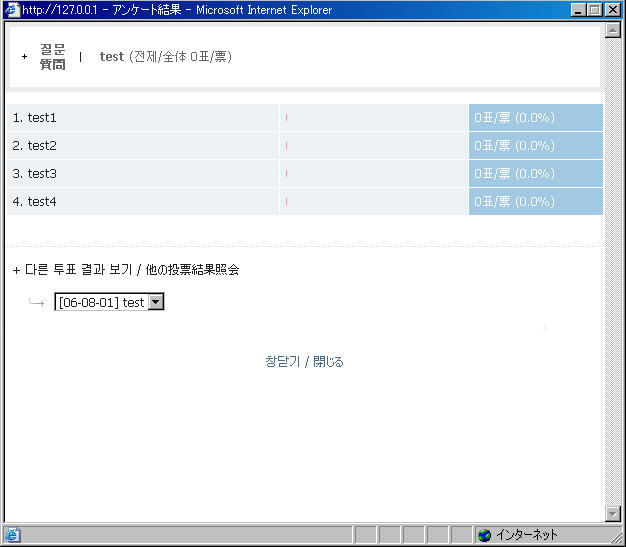The width and height of the screenshot is (626, 547).
Task: Select the '1. test1' answer row text
Action: click(34, 118)
